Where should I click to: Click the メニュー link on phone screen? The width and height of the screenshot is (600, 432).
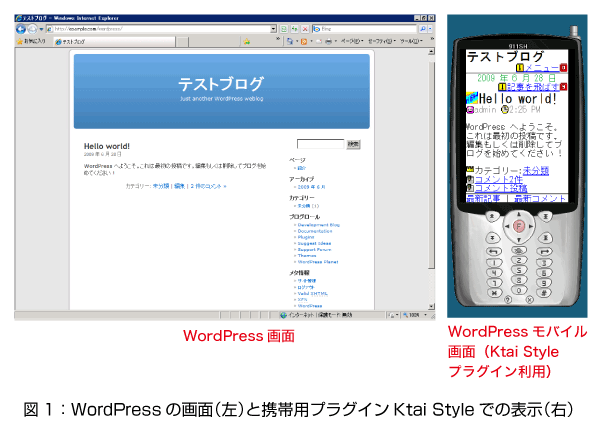coord(542,68)
